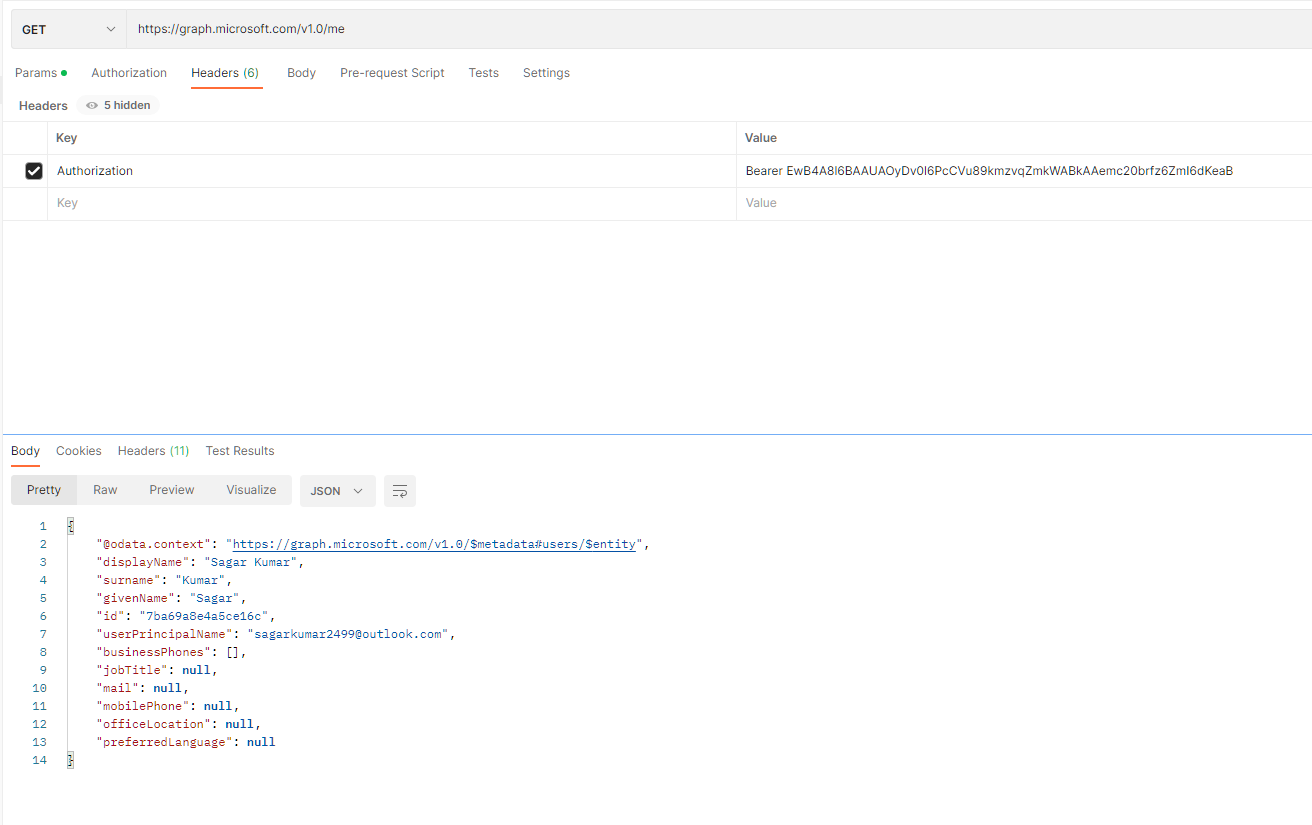This screenshot has height=825, width=1312.
Task: Open the Pre-request Script tab
Action: (x=392, y=72)
